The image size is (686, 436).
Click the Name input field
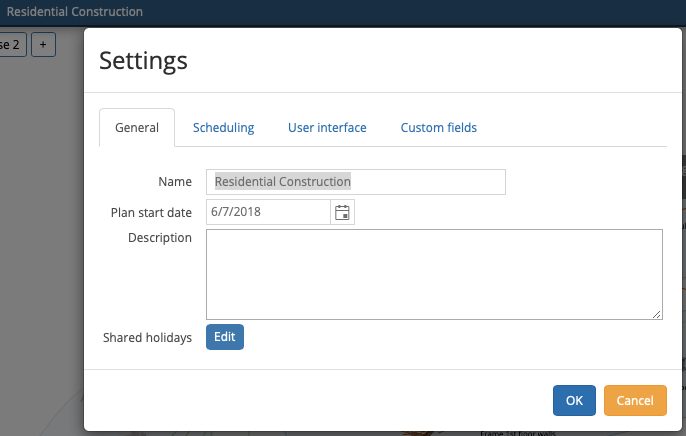point(356,182)
